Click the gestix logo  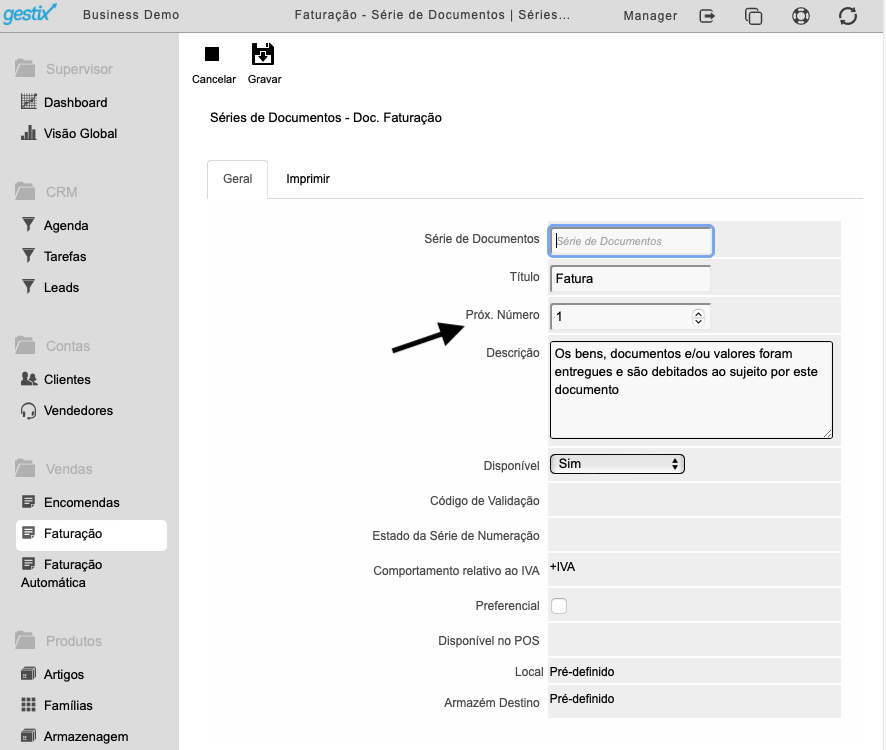pos(30,14)
